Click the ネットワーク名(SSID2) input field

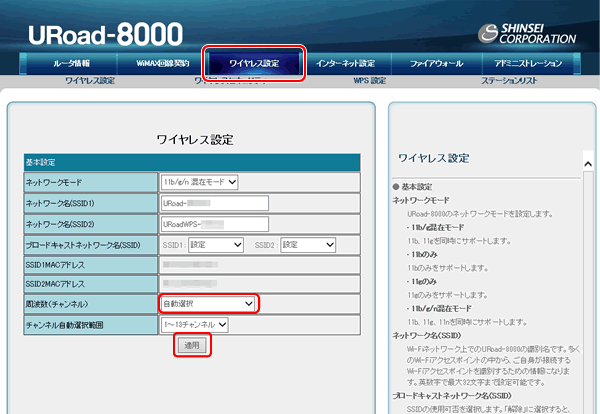(215, 224)
